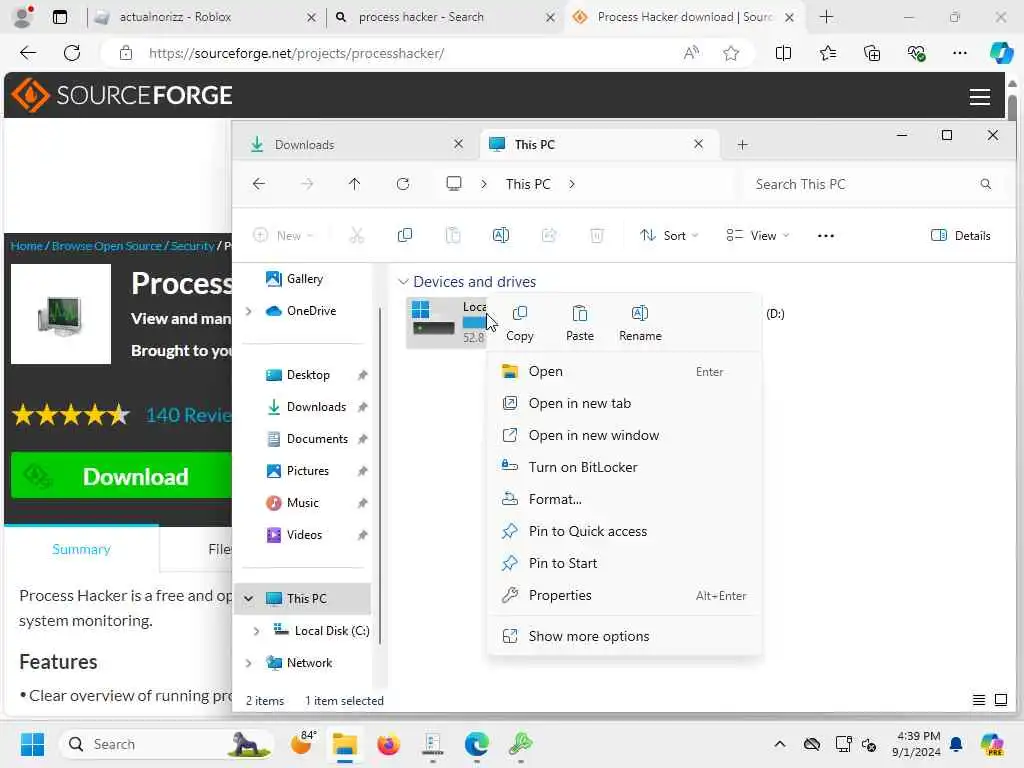The image size is (1024, 768).
Task: Open the Summary tab on SourceForge
Action: (81, 549)
